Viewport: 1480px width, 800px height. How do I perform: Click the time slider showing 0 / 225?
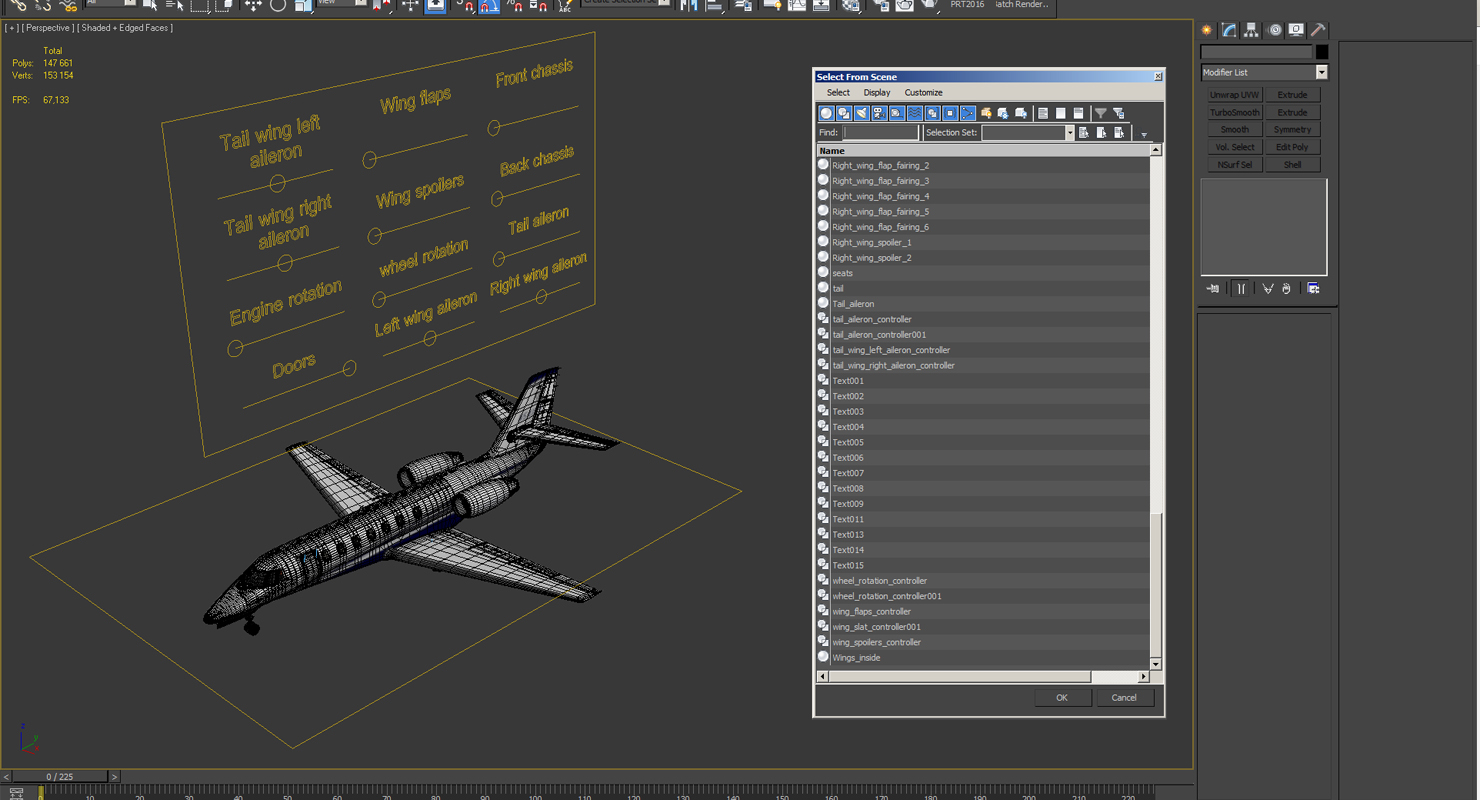pos(60,776)
